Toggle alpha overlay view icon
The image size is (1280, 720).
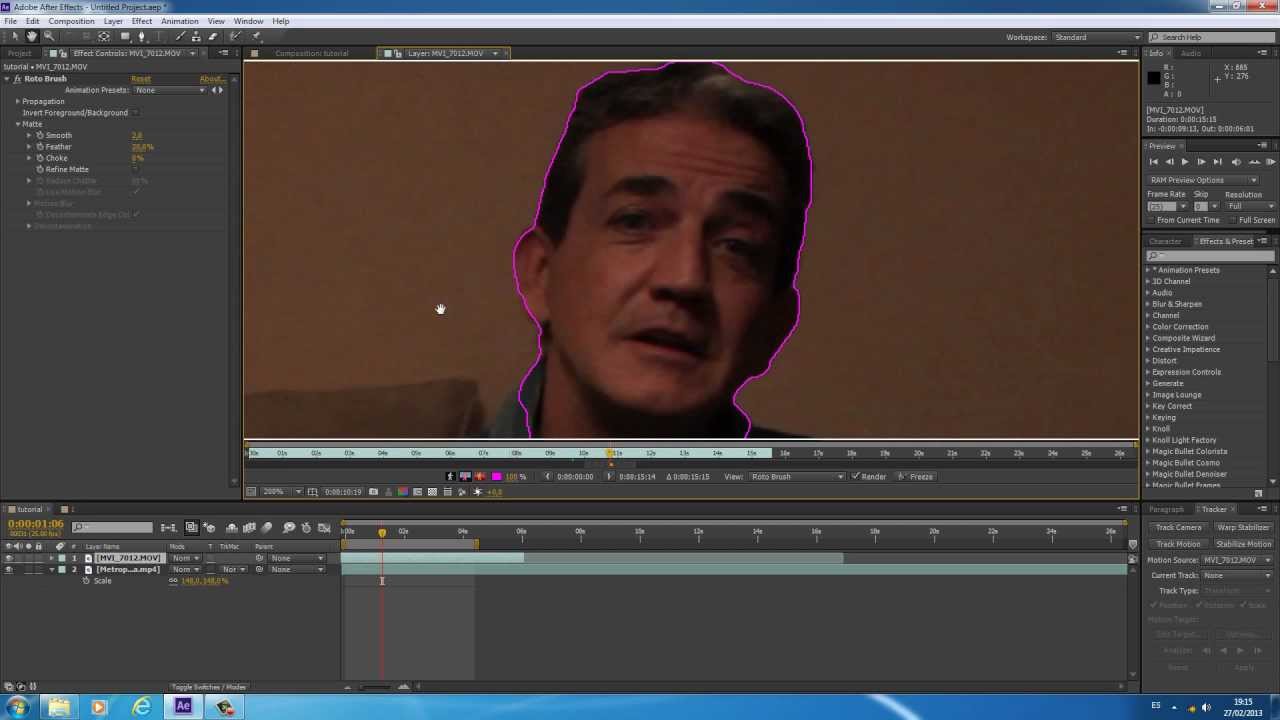coord(480,476)
